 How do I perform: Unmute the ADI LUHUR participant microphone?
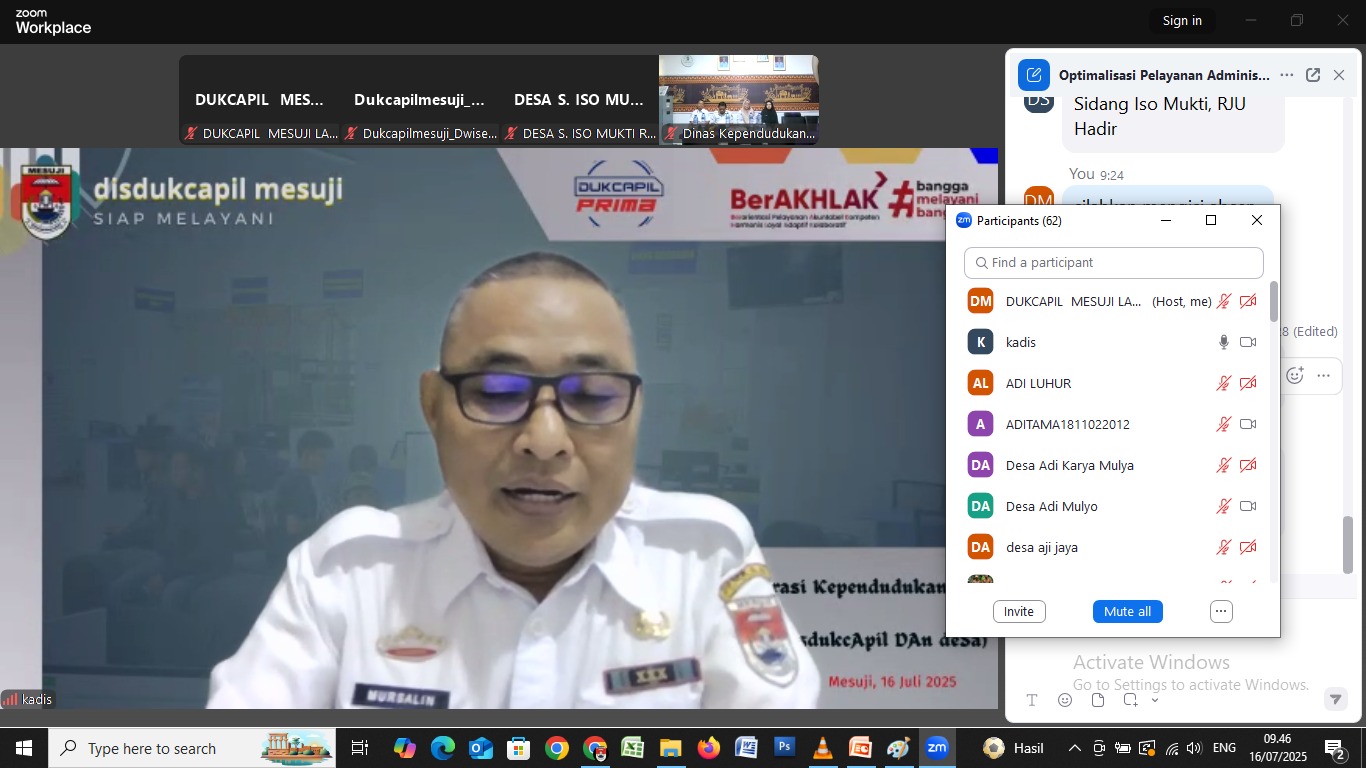point(1223,383)
